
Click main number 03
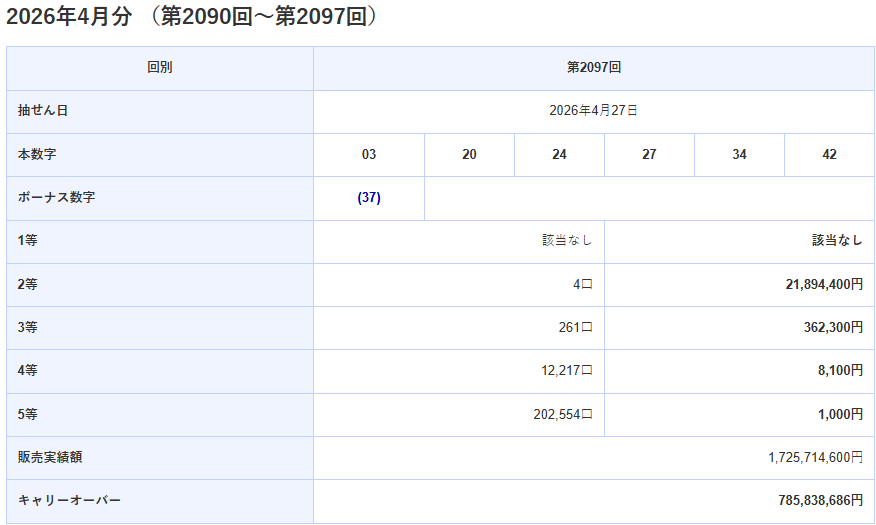pos(369,155)
